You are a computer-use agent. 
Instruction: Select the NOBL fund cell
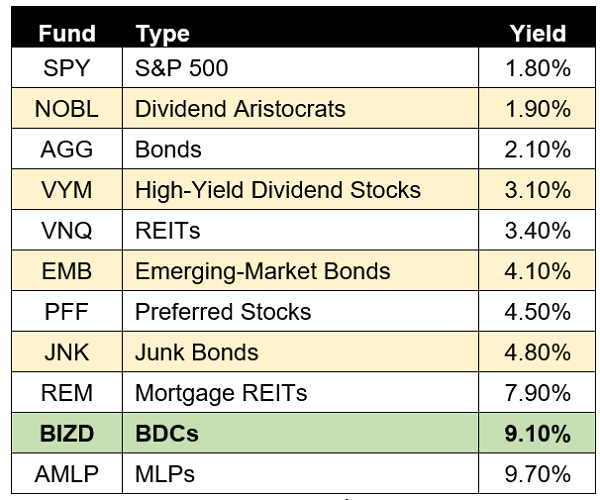tap(67, 108)
